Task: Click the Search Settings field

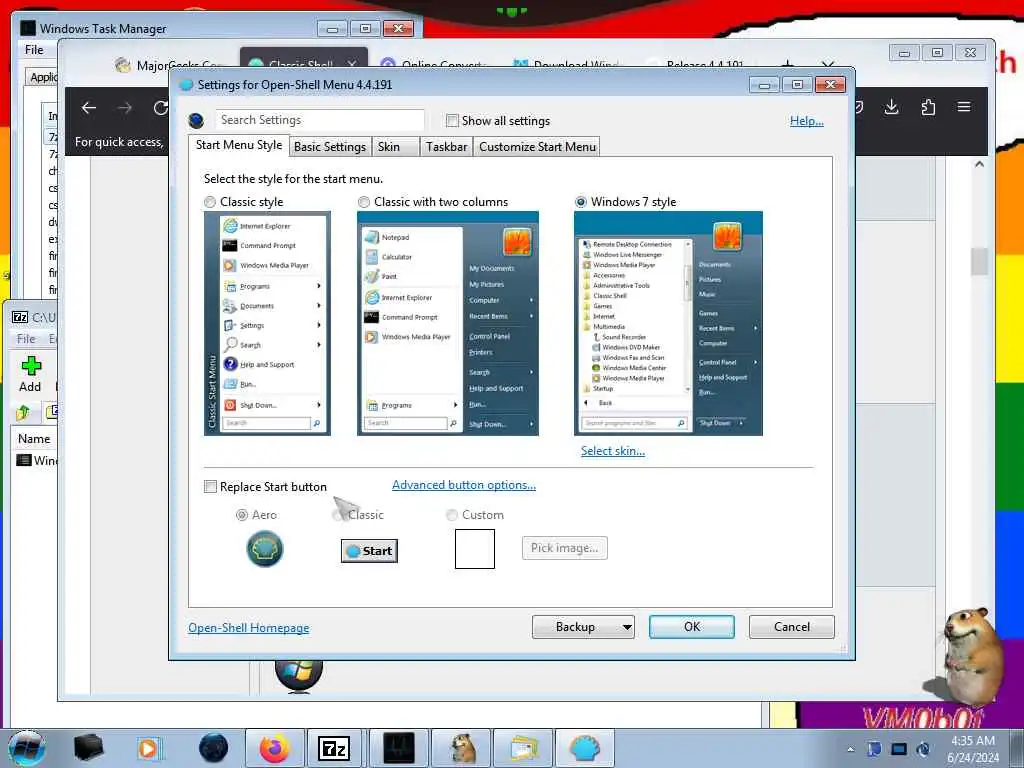Action: click(x=320, y=120)
